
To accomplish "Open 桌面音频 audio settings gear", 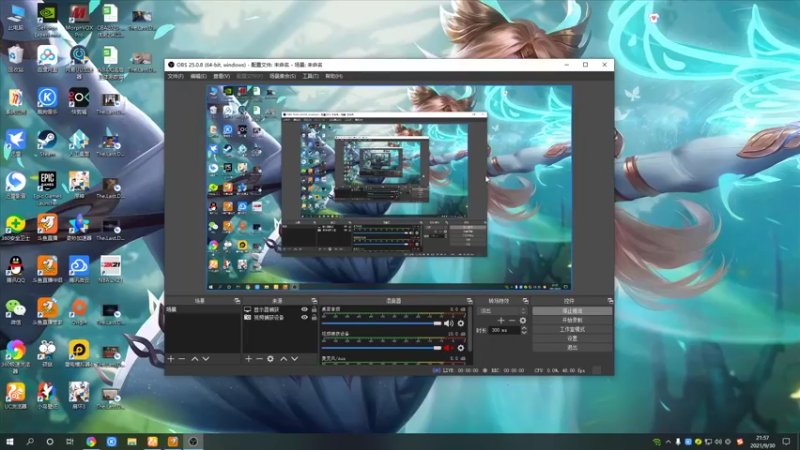I will pyautogui.click(x=461, y=323).
